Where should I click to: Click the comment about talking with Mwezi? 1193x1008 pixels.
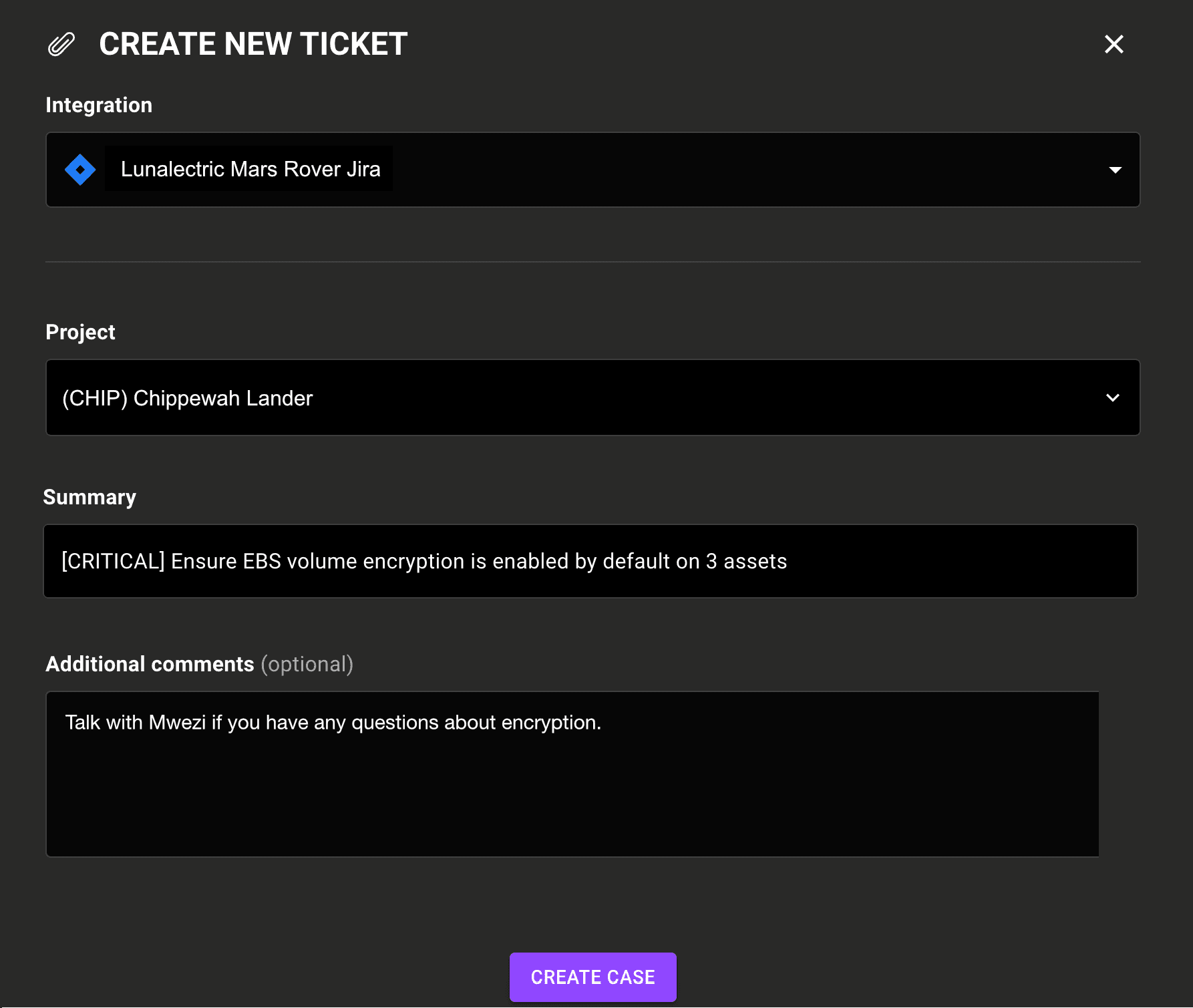(333, 722)
